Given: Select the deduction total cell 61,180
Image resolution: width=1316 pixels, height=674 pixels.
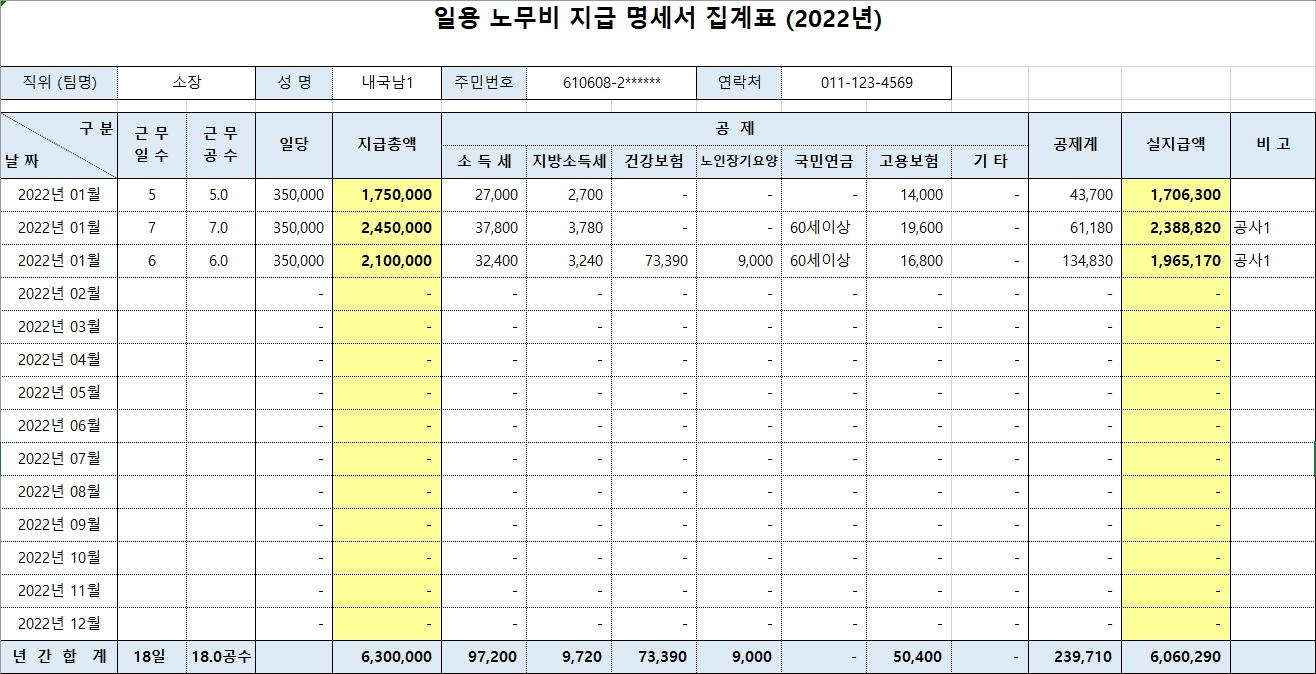Looking at the screenshot, I should pyautogui.click(x=1075, y=228).
